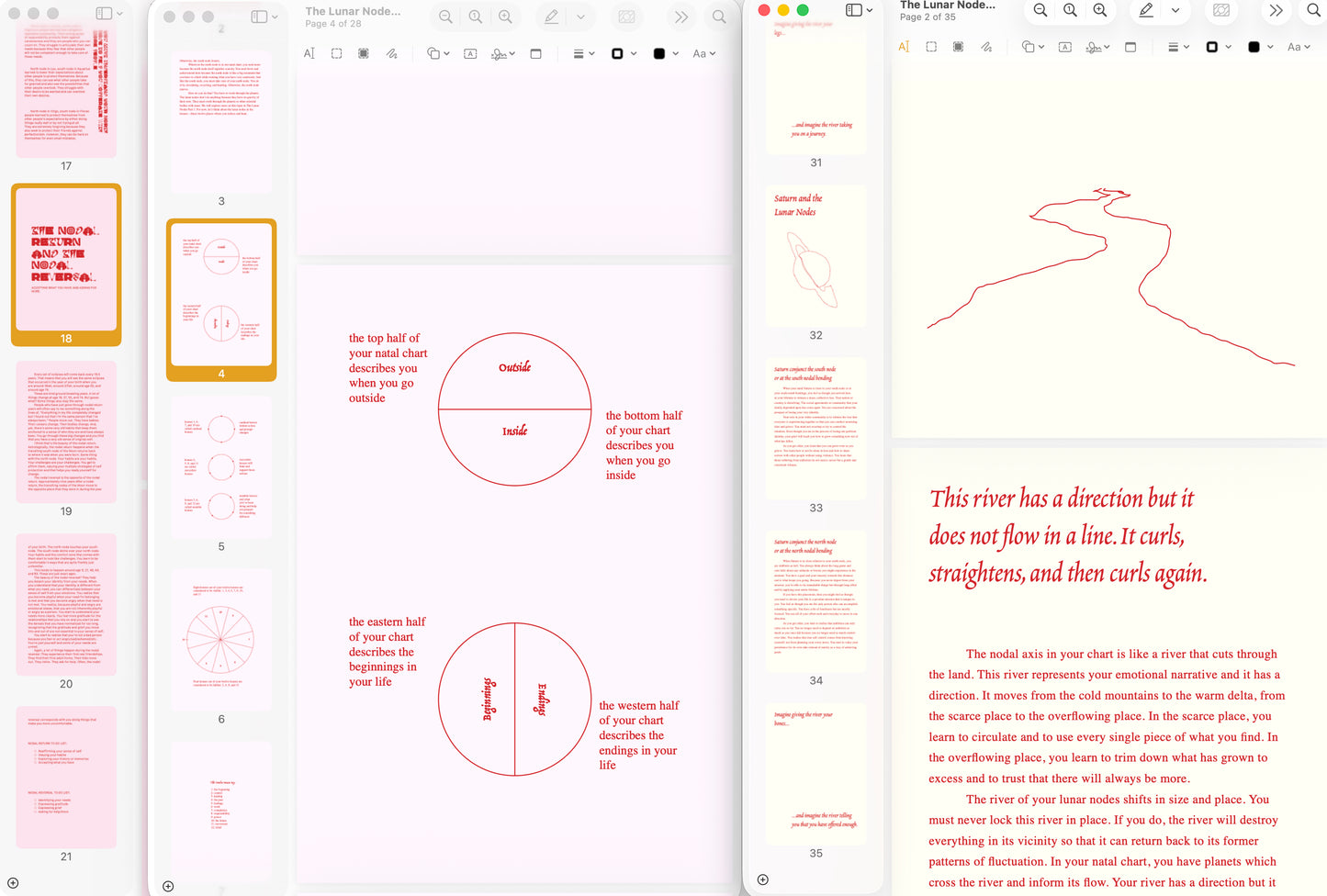Insert a text box in Page 4 of 28 window
Image resolution: width=1327 pixels, height=896 pixels.
click(x=470, y=53)
